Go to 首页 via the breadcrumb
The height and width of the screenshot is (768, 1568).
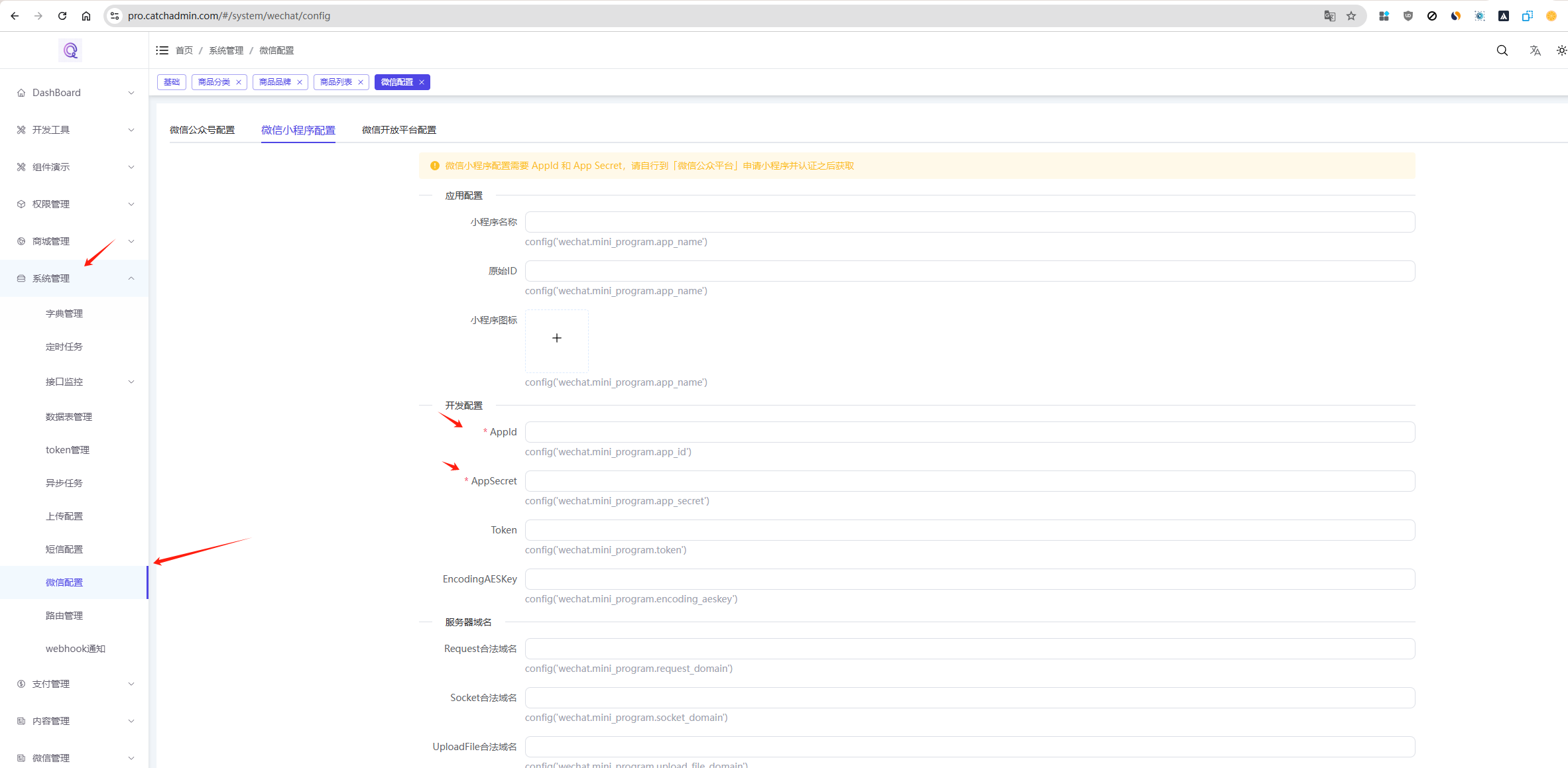pos(184,50)
